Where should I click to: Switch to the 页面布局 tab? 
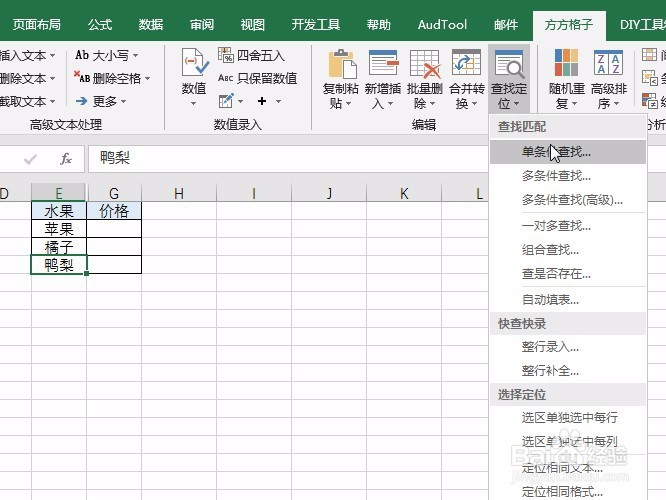(x=37, y=25)
